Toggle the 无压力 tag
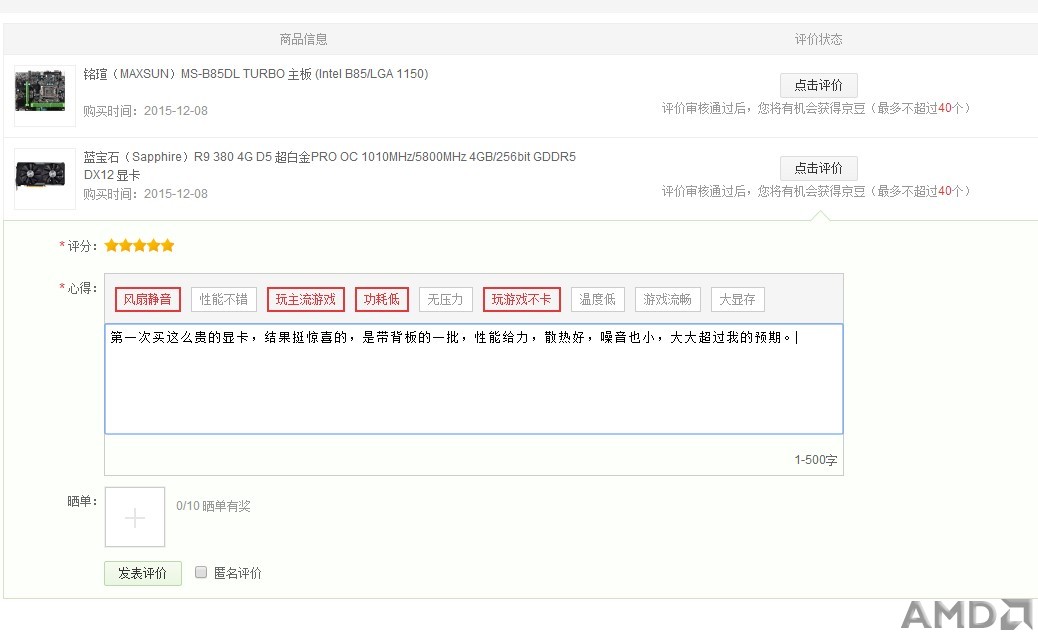 [446, 299]
